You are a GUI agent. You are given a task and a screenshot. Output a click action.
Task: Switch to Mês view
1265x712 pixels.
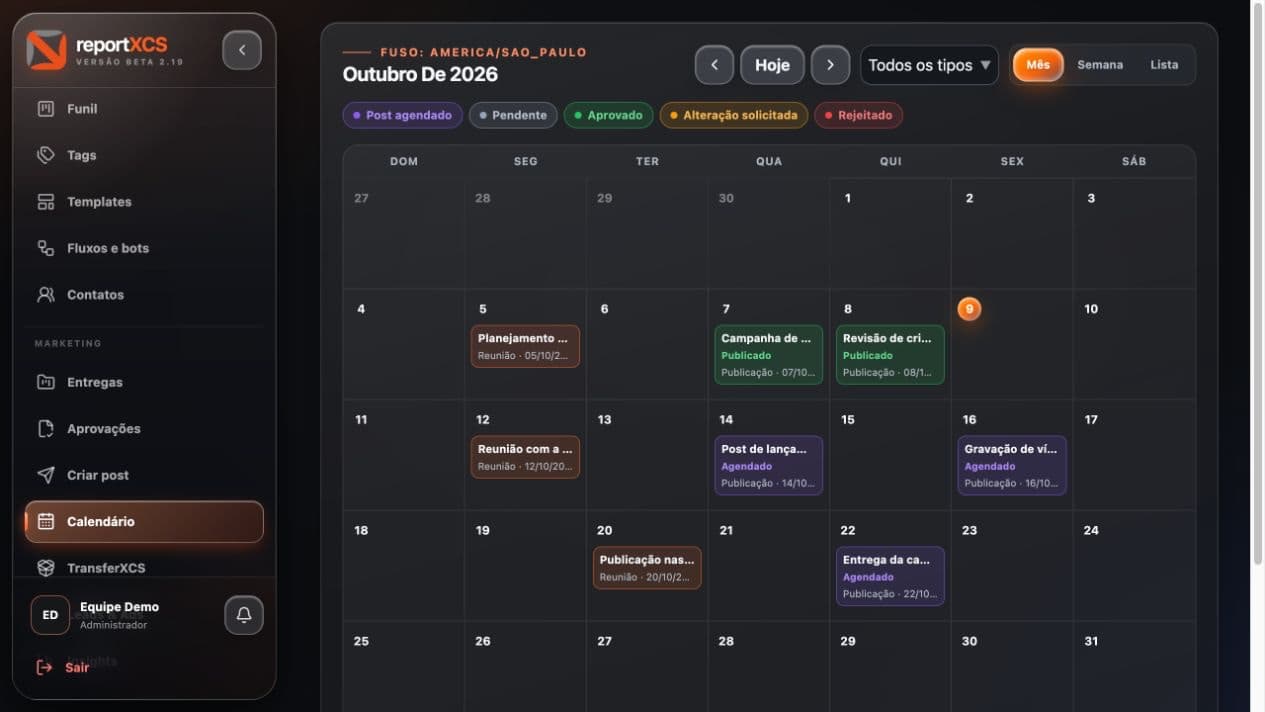[1038, 65]
